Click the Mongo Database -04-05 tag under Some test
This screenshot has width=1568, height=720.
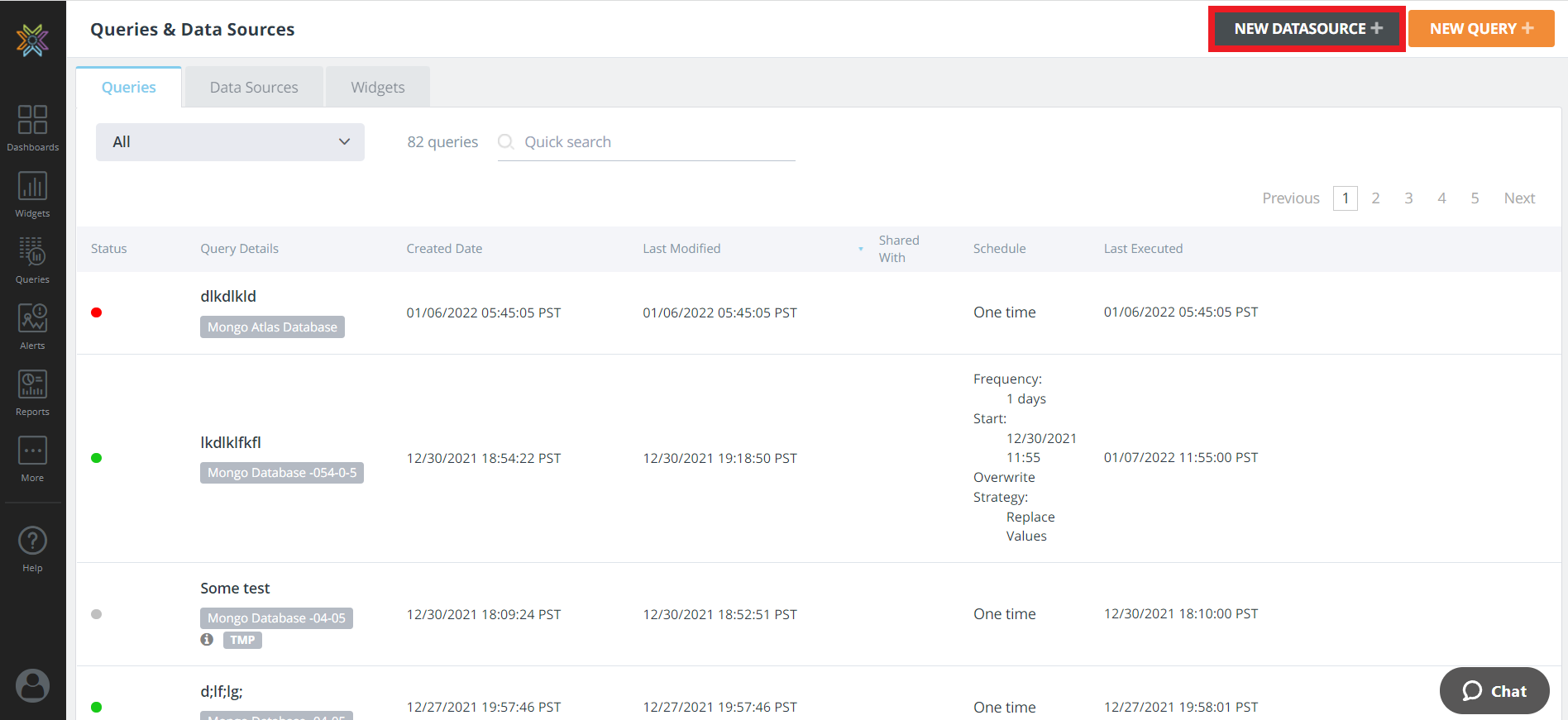click(x=276, y=618)
